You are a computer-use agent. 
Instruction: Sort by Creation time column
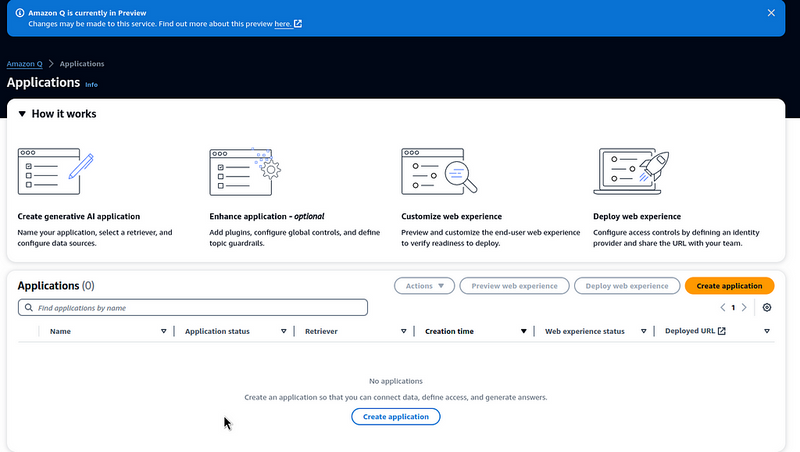[523, 331]
